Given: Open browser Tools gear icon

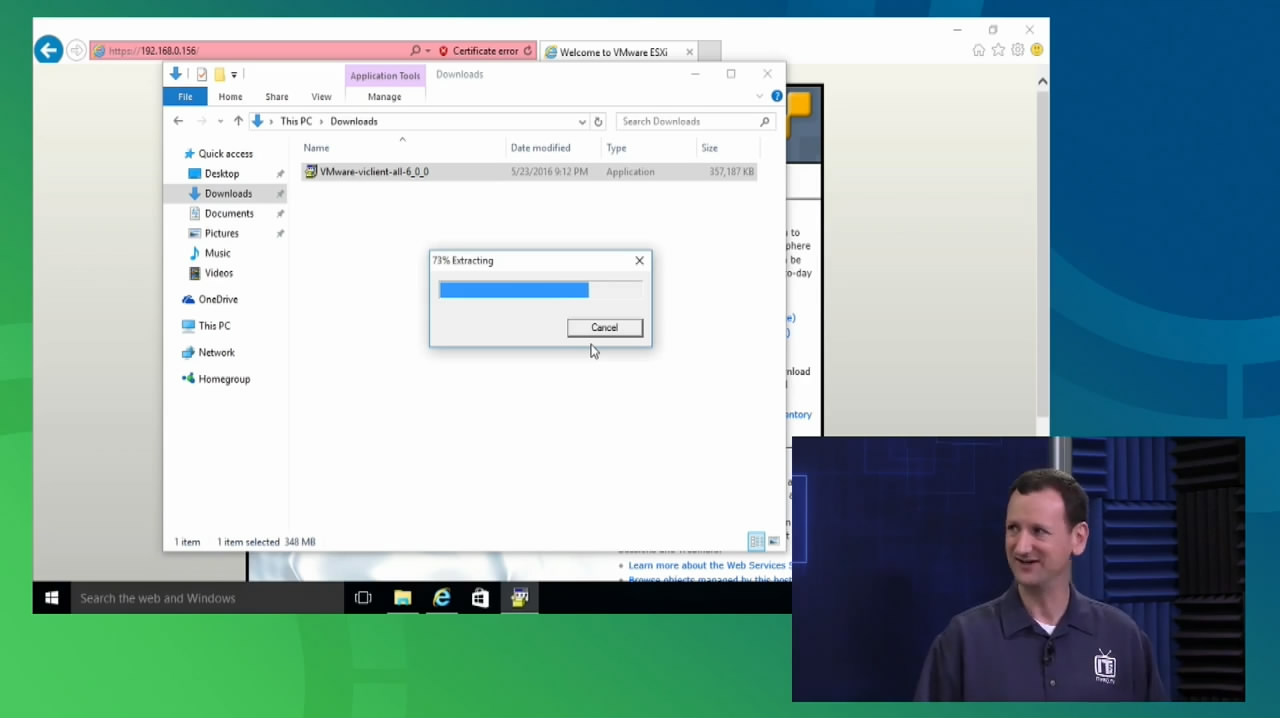Looking at the screenshot, I should [1017, 50].
